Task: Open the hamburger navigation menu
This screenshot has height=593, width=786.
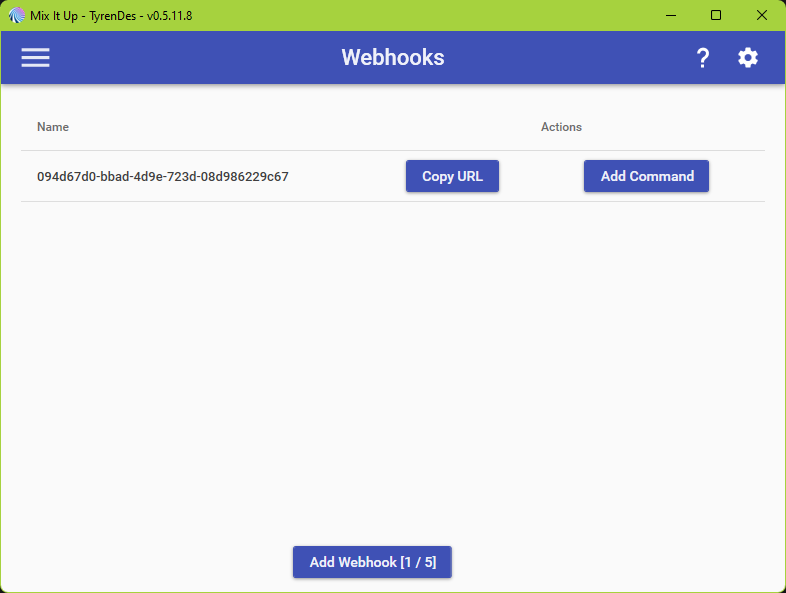Action: [36, 58]
